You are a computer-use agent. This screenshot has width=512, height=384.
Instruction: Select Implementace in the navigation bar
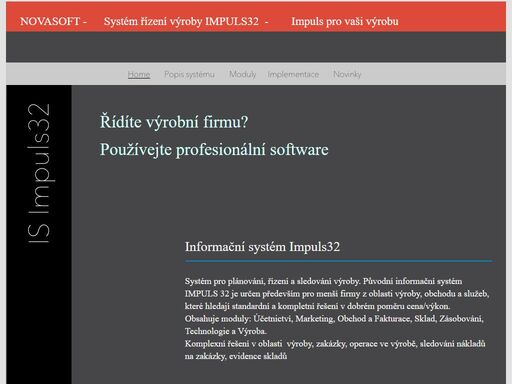(293, 74)
